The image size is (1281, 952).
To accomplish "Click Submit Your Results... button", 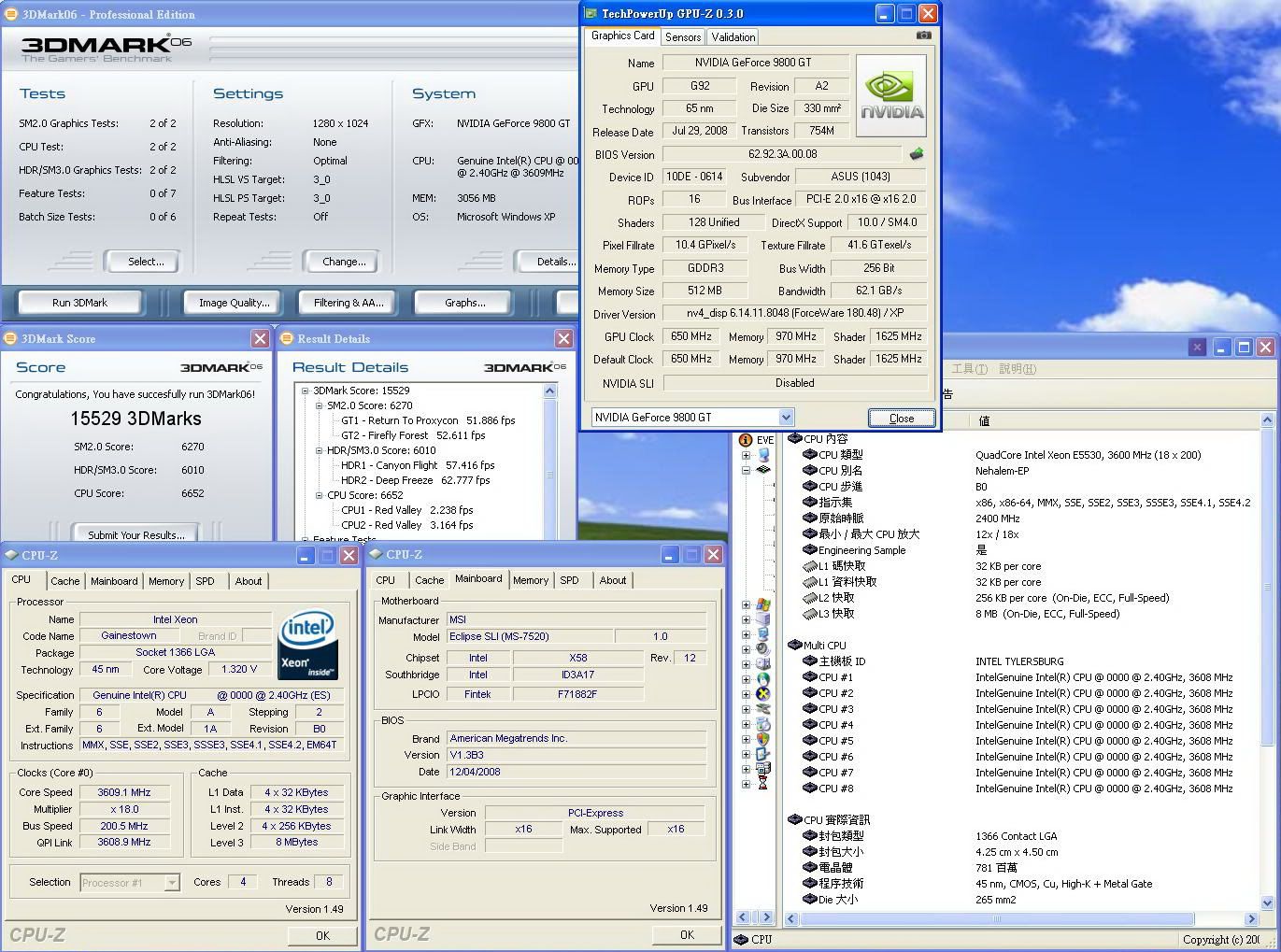I will (136, 535).
